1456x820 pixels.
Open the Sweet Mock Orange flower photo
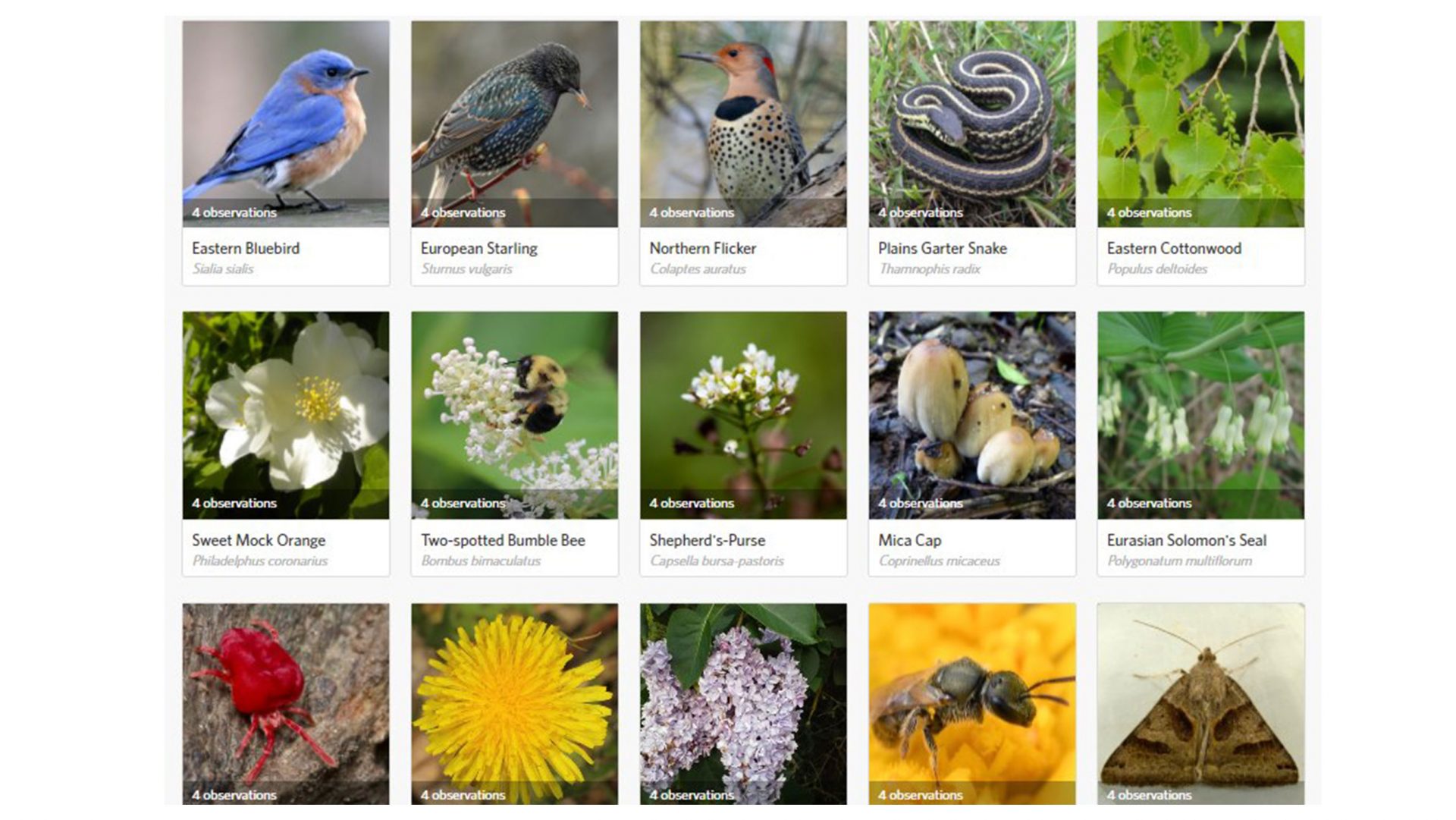[x=286, y=416]
